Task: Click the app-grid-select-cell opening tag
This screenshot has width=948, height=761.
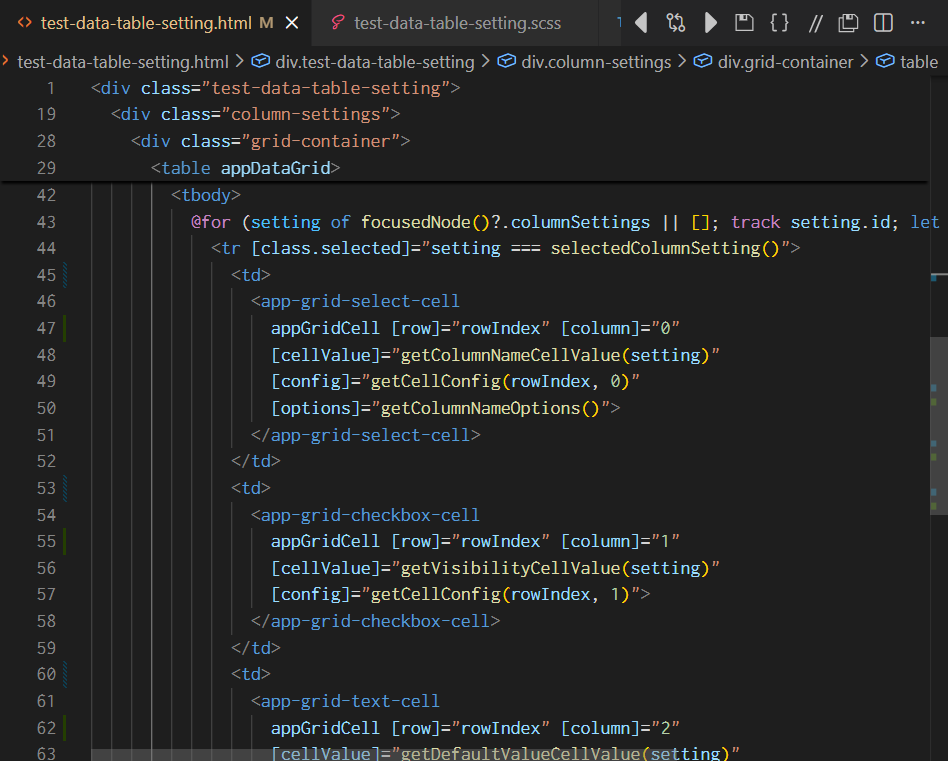Action: pyautogui.click(x=355, y=302)
